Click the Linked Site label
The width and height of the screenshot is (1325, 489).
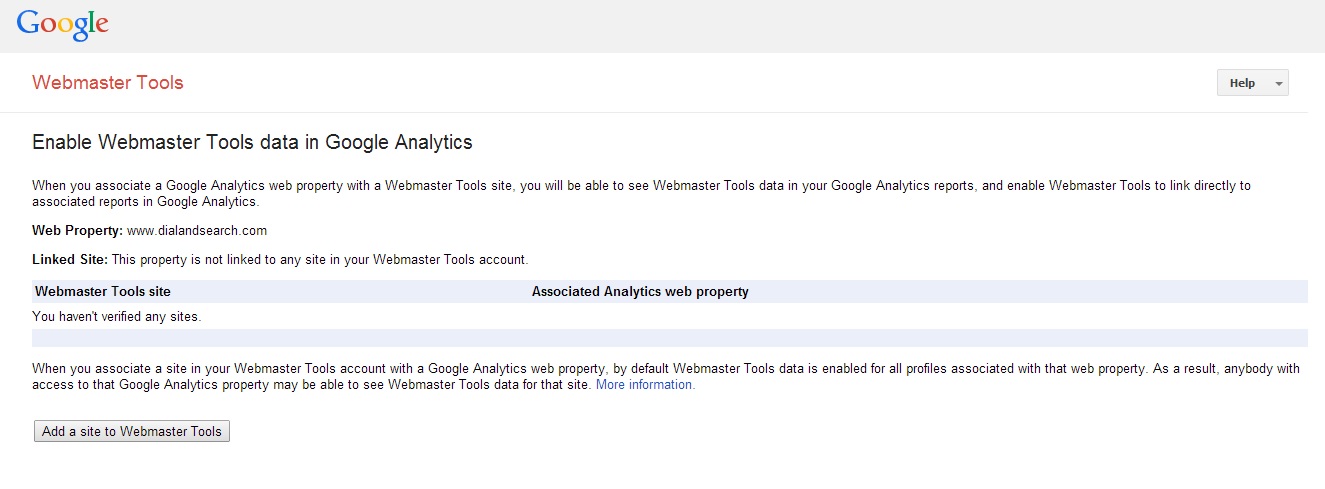[70, 260]
